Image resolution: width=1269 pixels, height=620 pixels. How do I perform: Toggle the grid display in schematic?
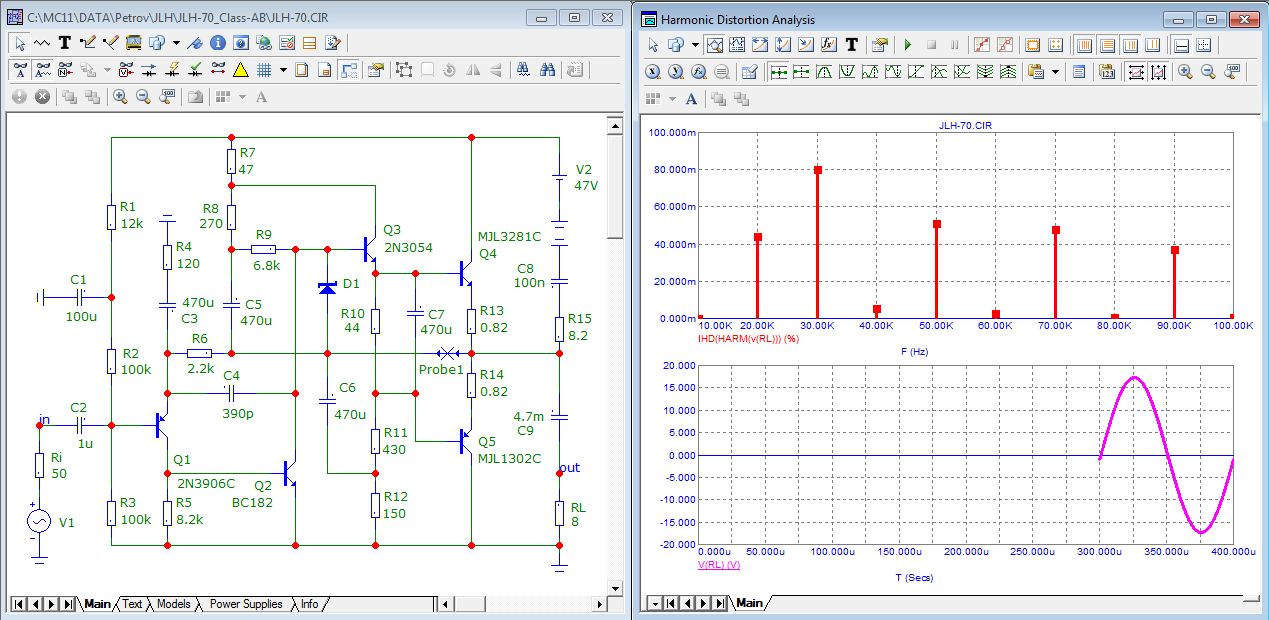264,70
